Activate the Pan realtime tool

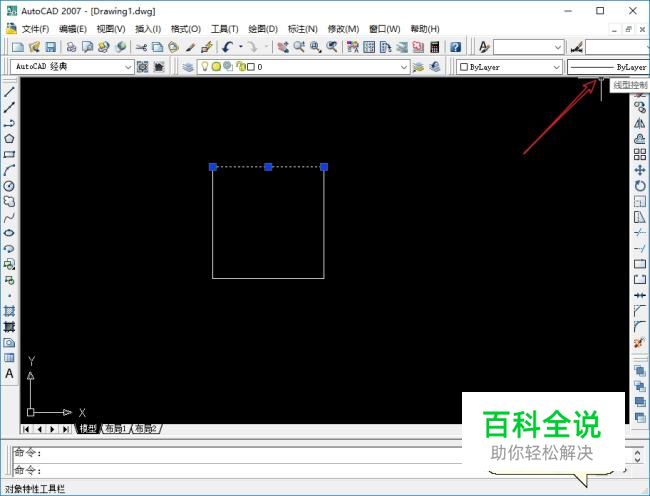click(283, 47)
